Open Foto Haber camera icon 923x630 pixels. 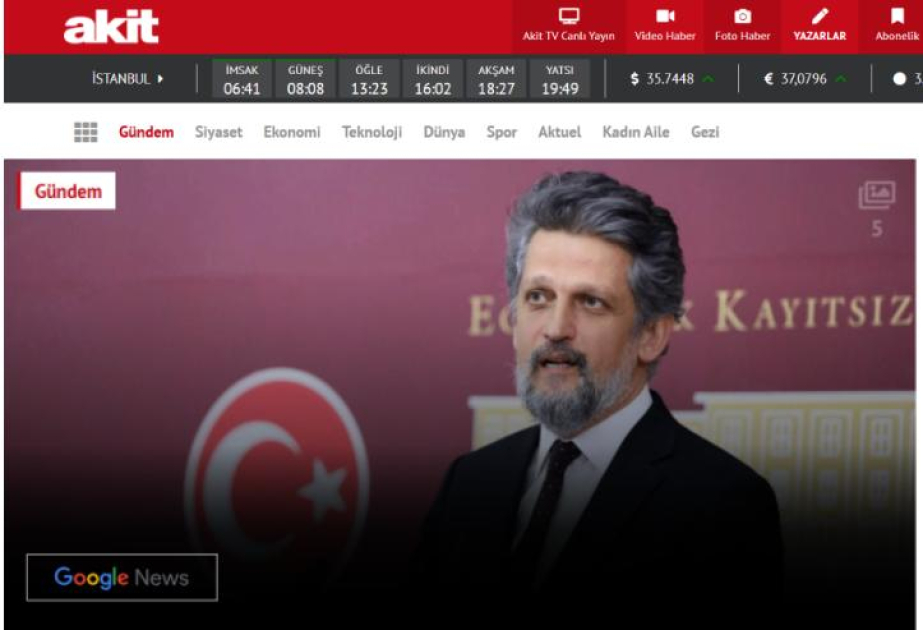[742, 17]
